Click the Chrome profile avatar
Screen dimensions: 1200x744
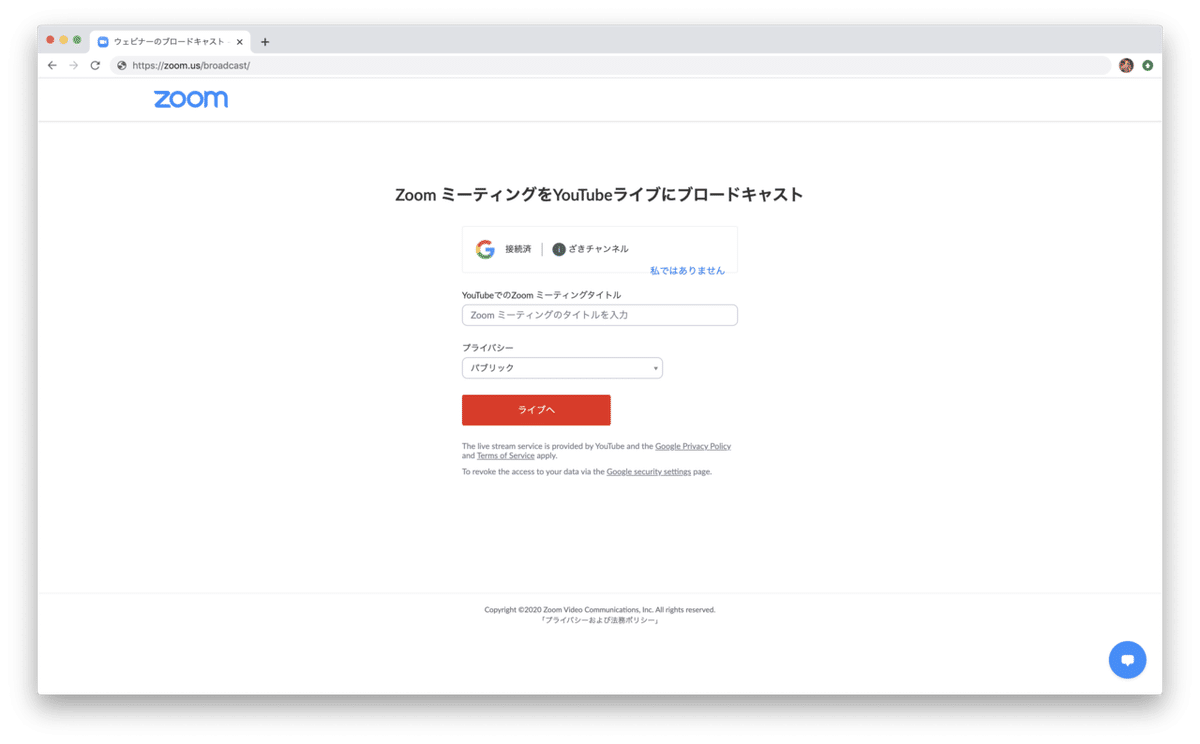coord(1126,66)
